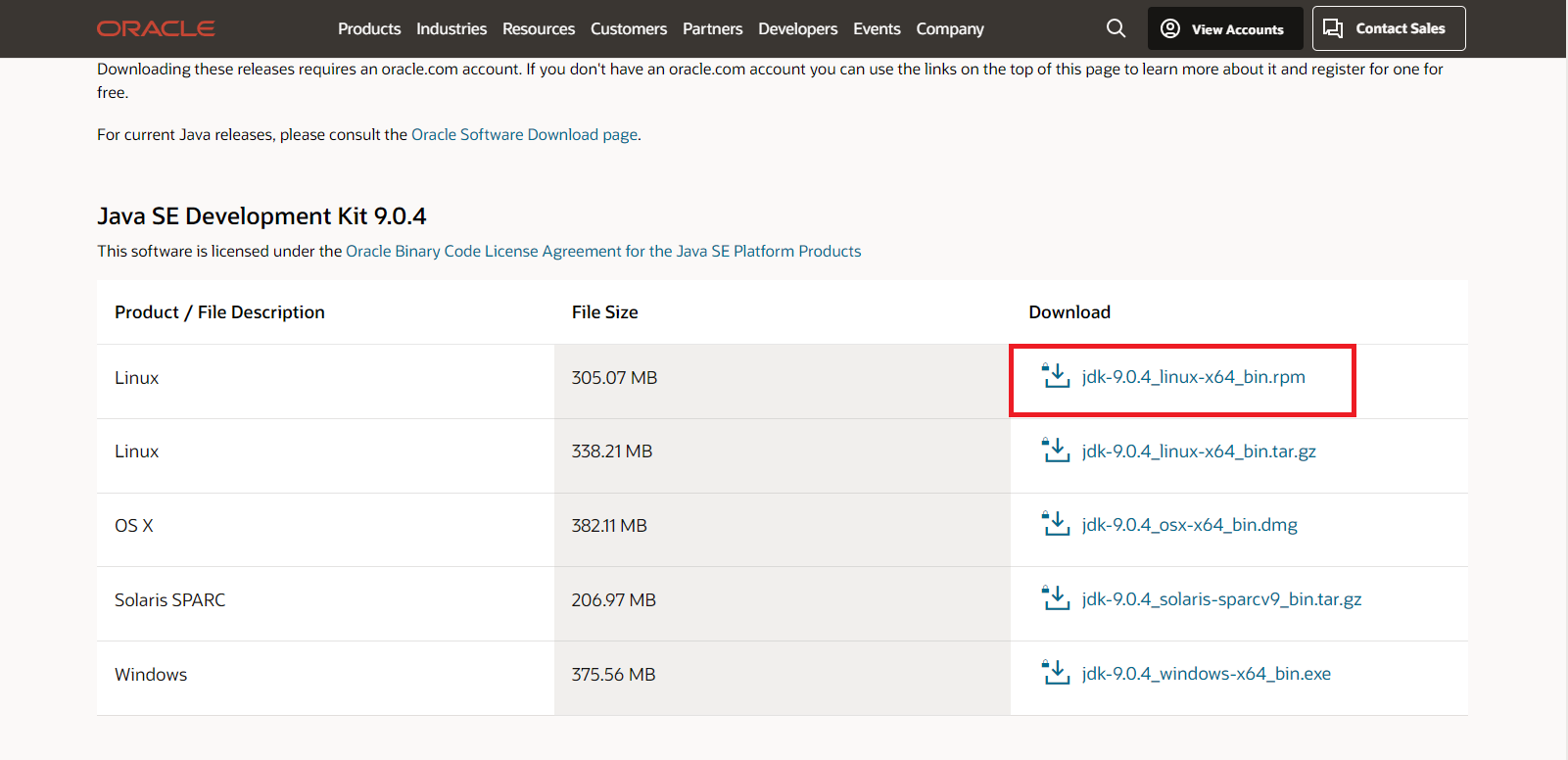Click the View Accounts button

click(1225, 28)
